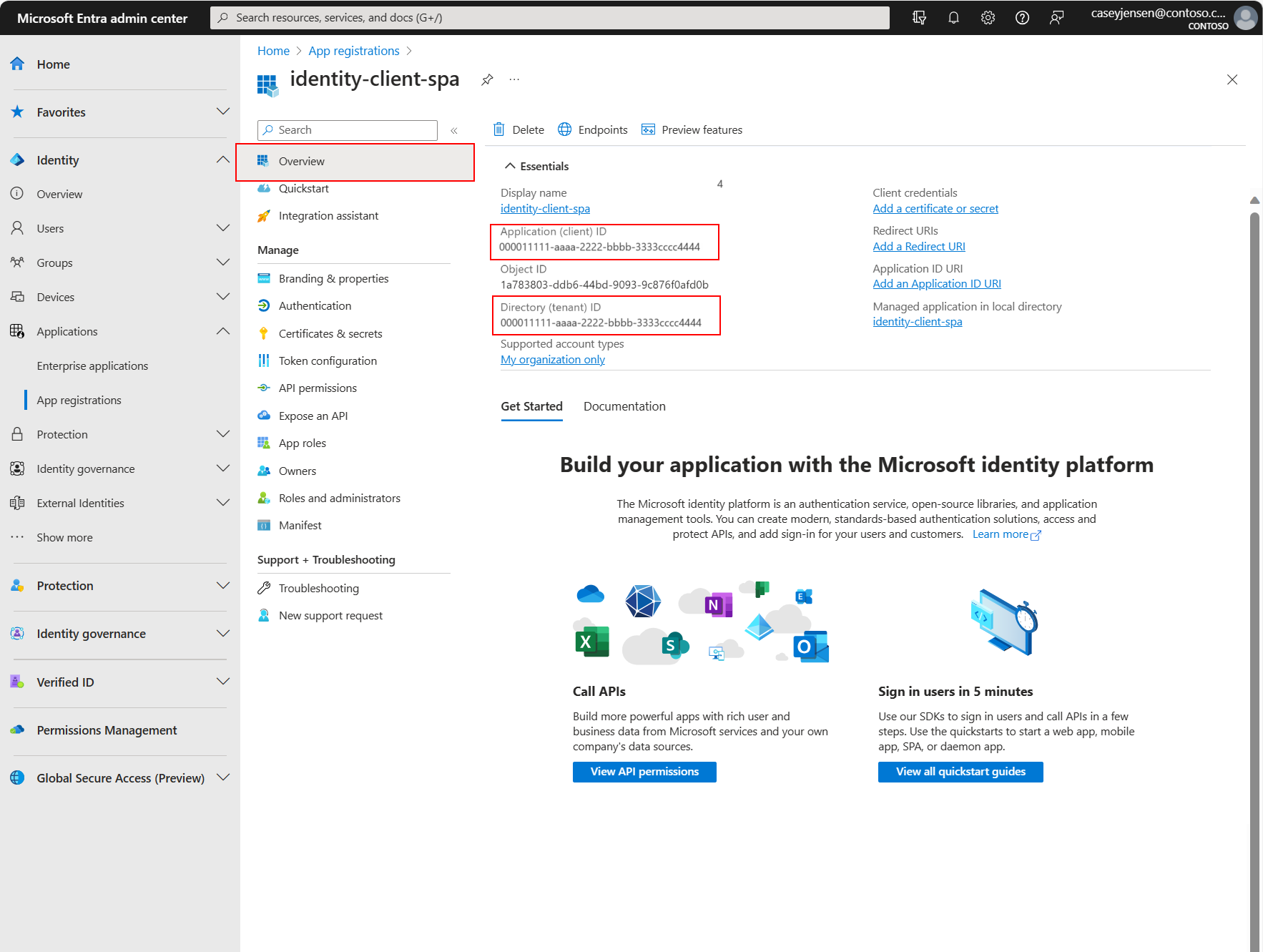Switch to the Documentation tab
Viewport: 1263px width, 952px height.
click(624, 406)
